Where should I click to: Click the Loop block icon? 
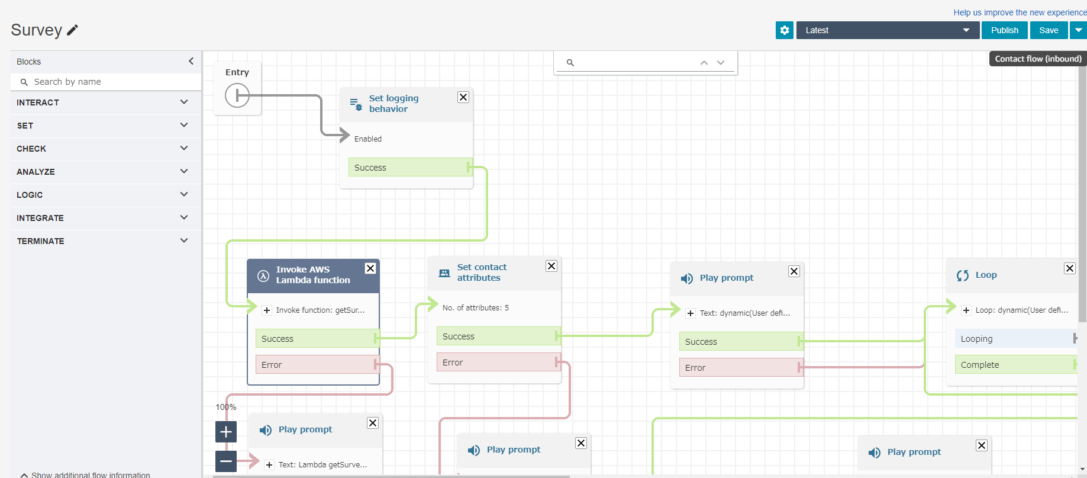click(963, 275)
